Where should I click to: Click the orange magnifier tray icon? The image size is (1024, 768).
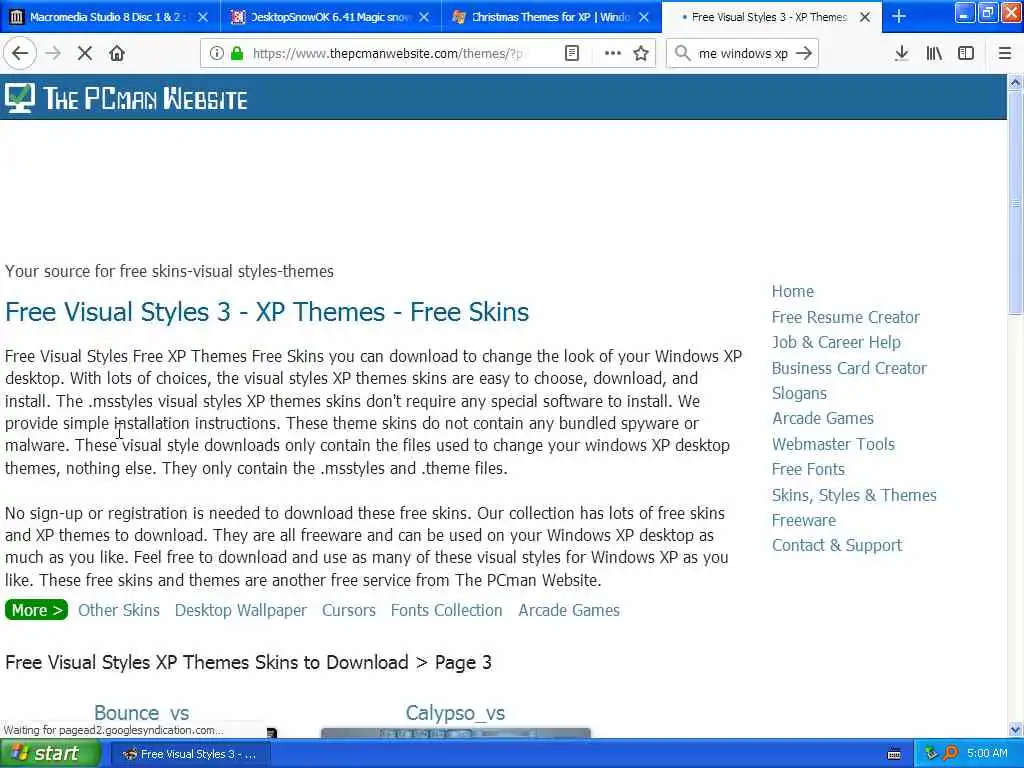951,754
